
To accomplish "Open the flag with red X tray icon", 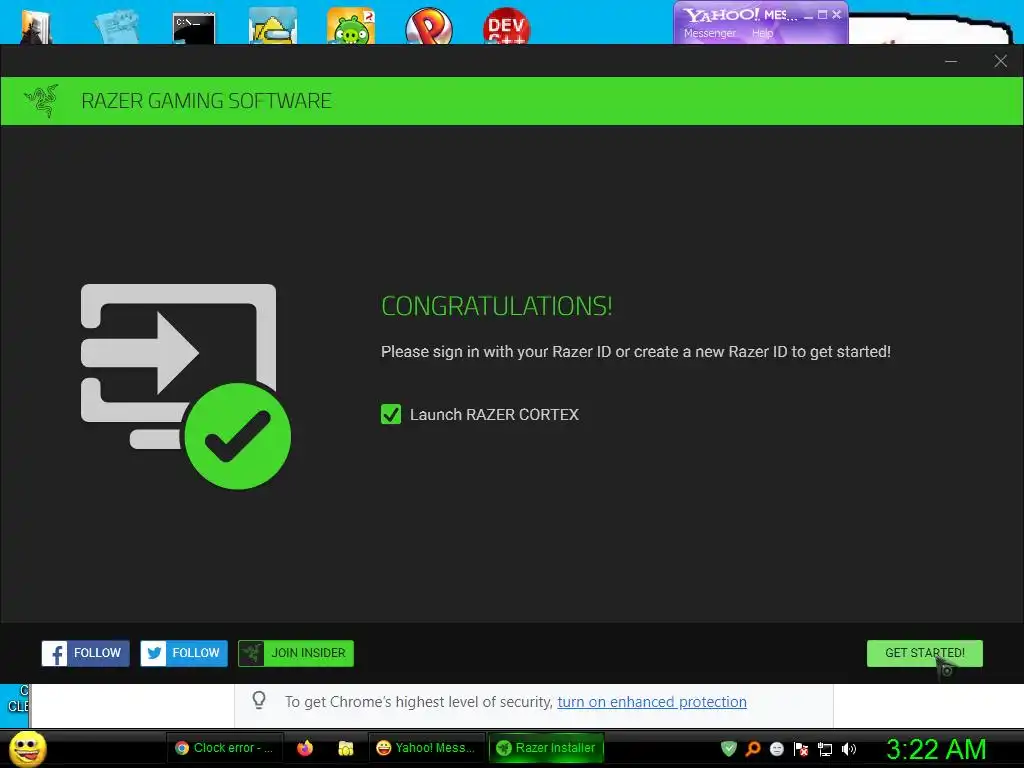I will pos(801,748).
